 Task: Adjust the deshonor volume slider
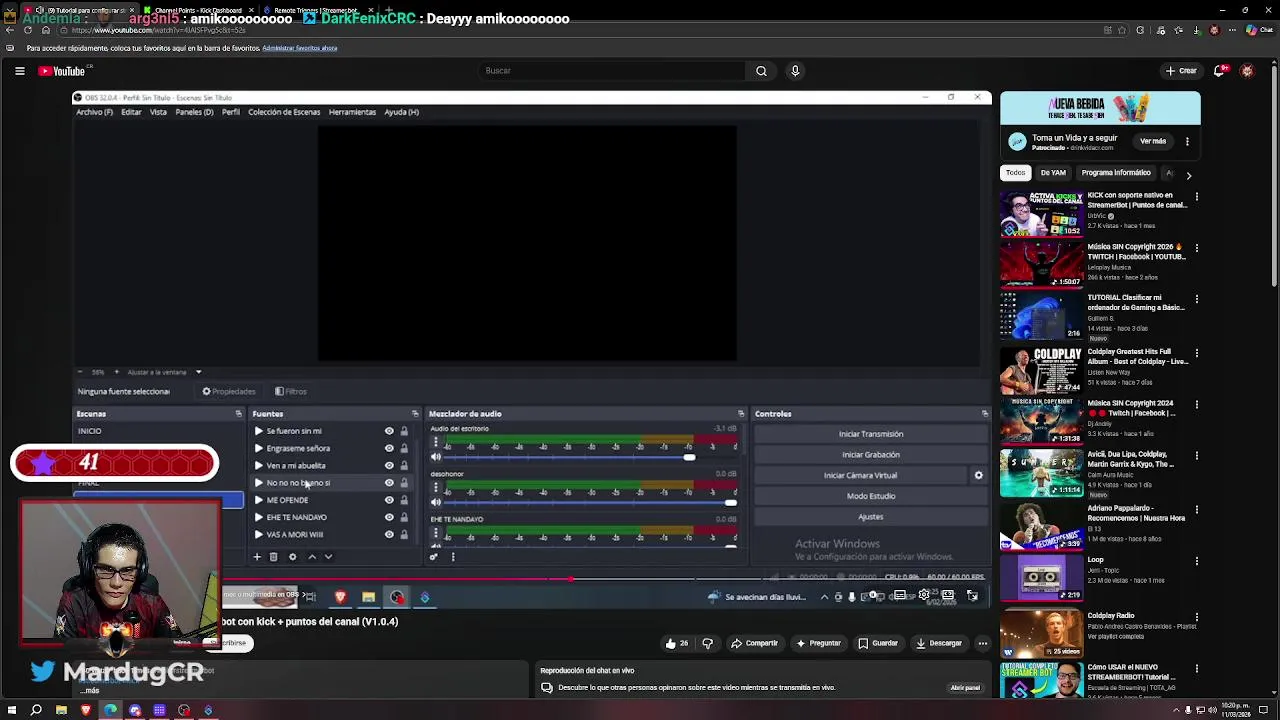point(590,502)
